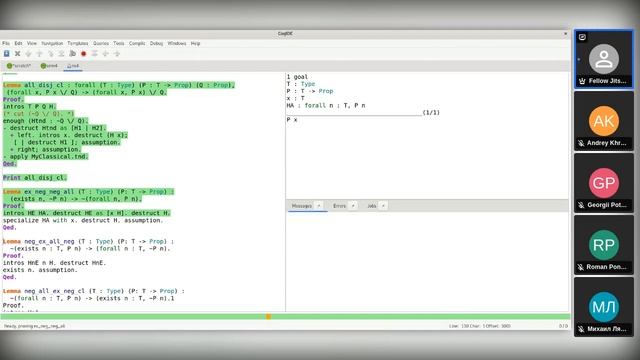Select the Georgii Pot... participant tile
Viewport: 640px width, 360px height.
(x=604, y=183)
